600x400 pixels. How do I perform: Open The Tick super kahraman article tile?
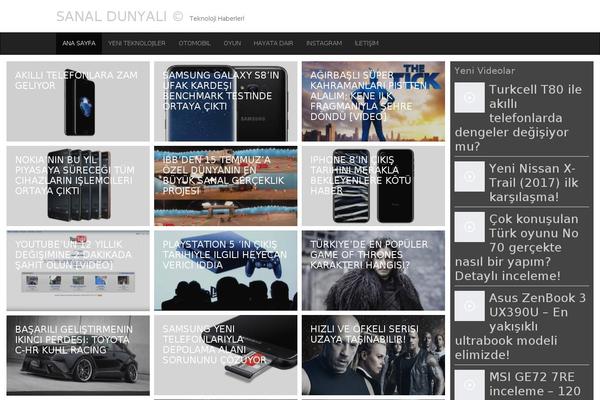(373, 101)
